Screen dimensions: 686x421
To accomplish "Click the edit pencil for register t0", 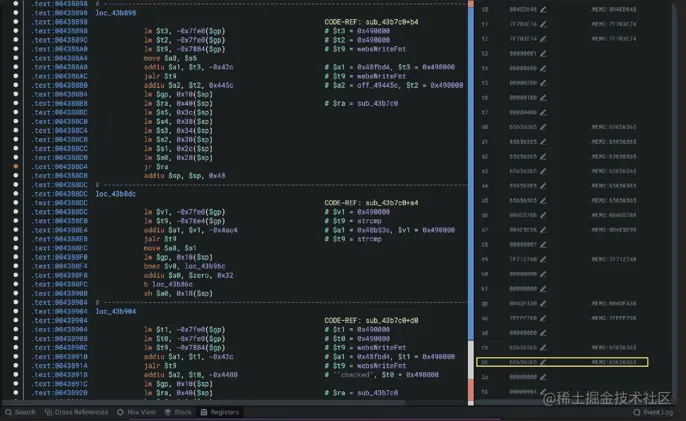I will pyautogui.click(x=543, y=9).
